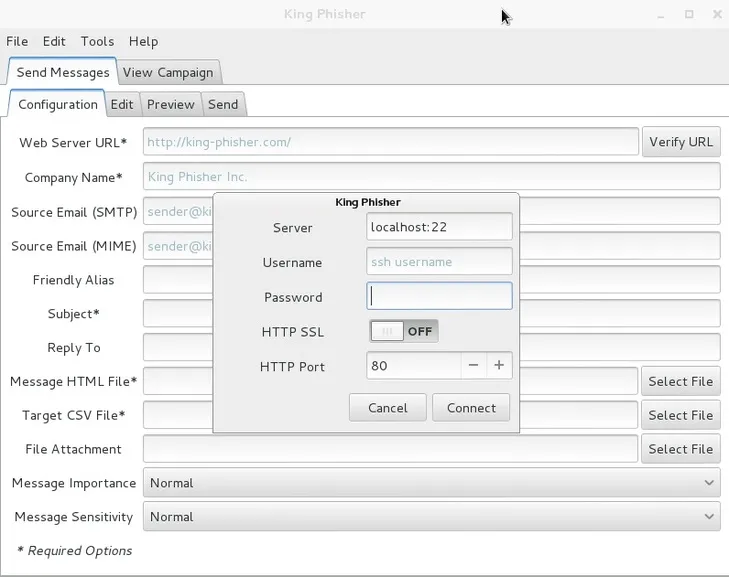This screenshot has height=577, width=729.
Task: Select File for Target CSV File
Action: (x=681, y=415)
